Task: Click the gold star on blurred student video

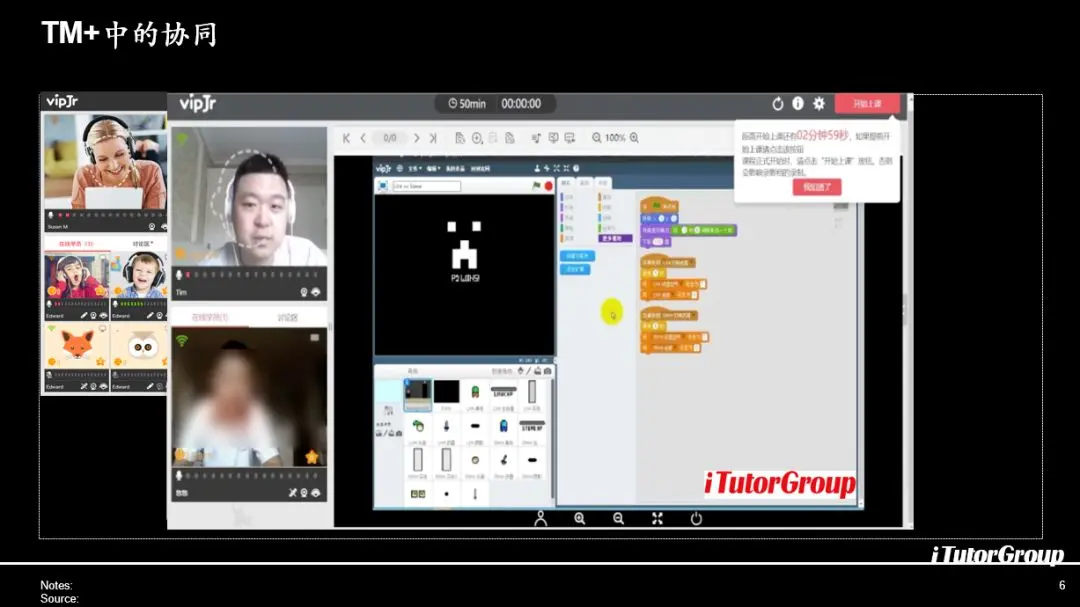Action: coord(311,457)
